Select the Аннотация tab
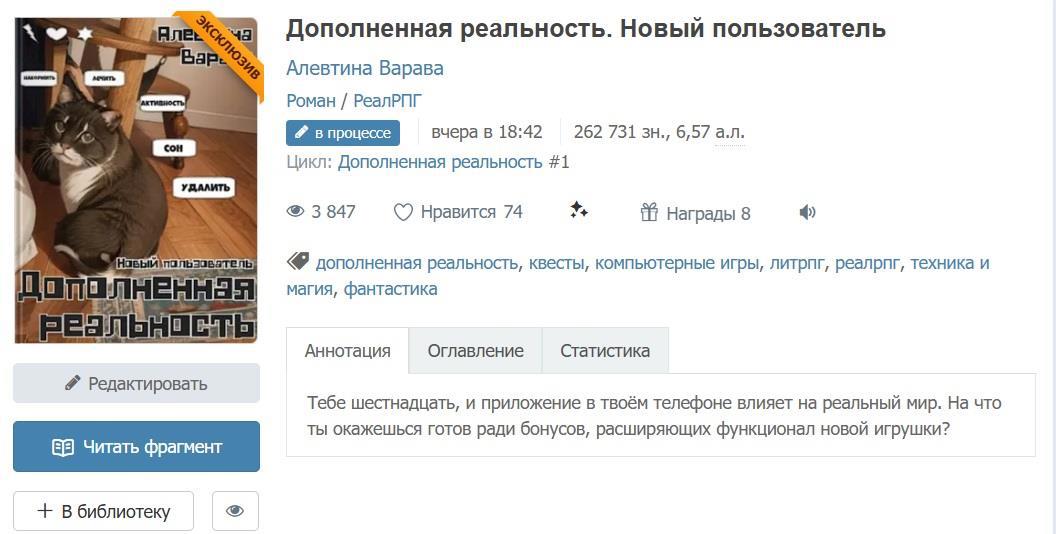The height and width of the screenshot is (534, 1056). [x=347, y=351]
